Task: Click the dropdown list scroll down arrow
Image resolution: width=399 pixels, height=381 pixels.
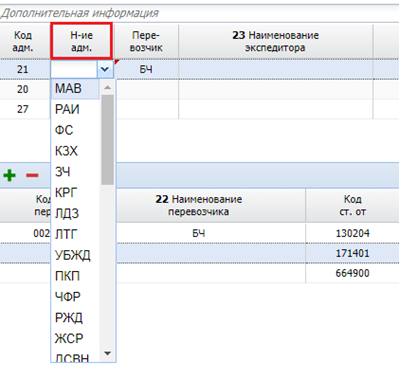Action: (x=107, y=353)
